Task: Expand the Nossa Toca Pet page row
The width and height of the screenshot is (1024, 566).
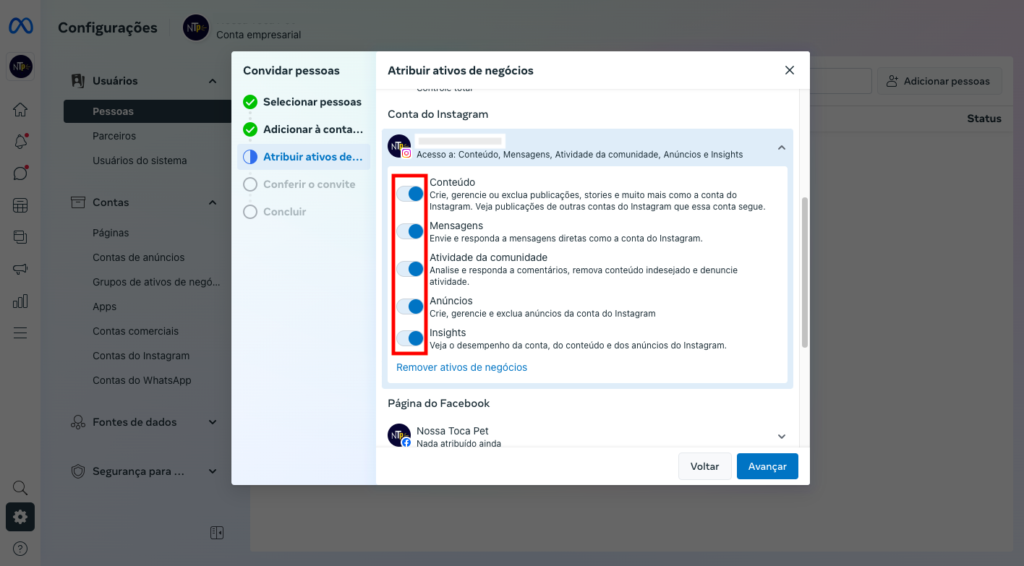Action: [782, 437]
